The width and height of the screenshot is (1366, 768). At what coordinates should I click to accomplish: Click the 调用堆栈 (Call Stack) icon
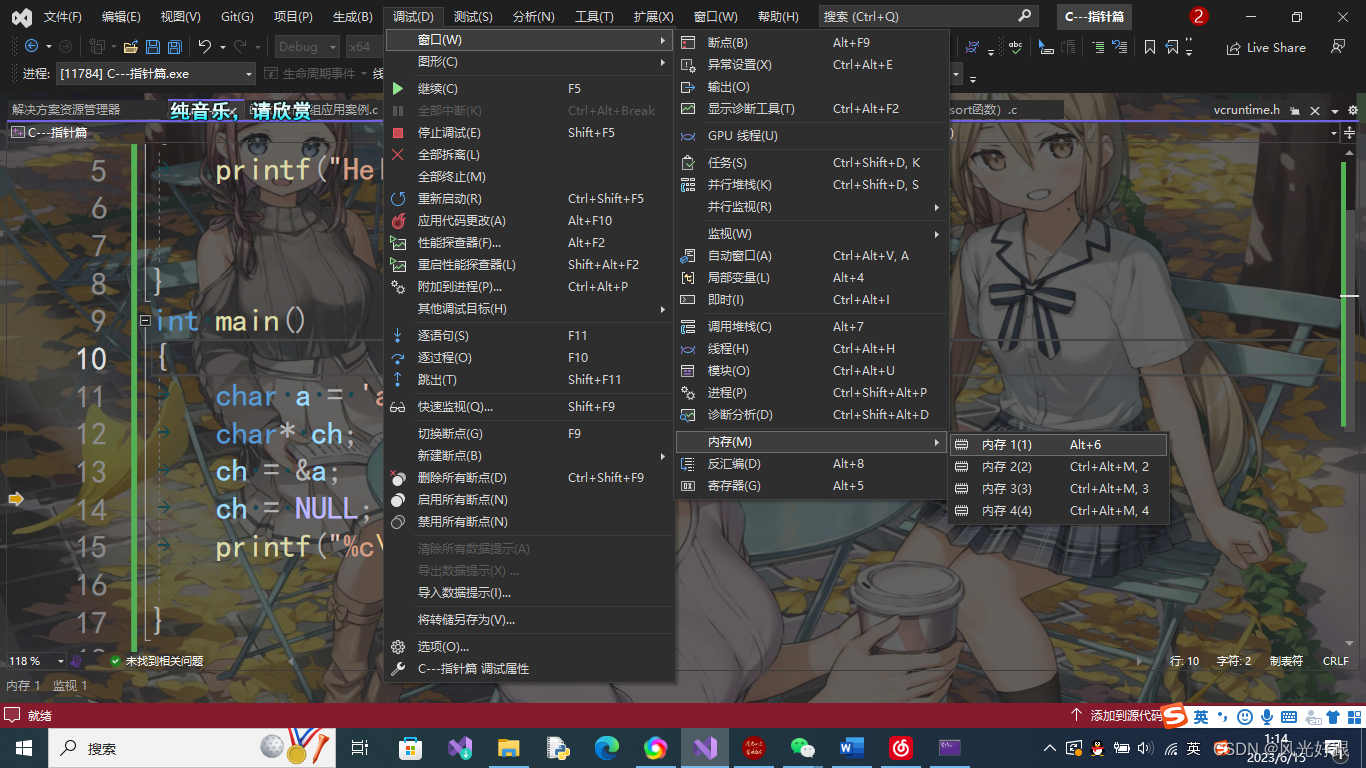[x=688, y=327]
